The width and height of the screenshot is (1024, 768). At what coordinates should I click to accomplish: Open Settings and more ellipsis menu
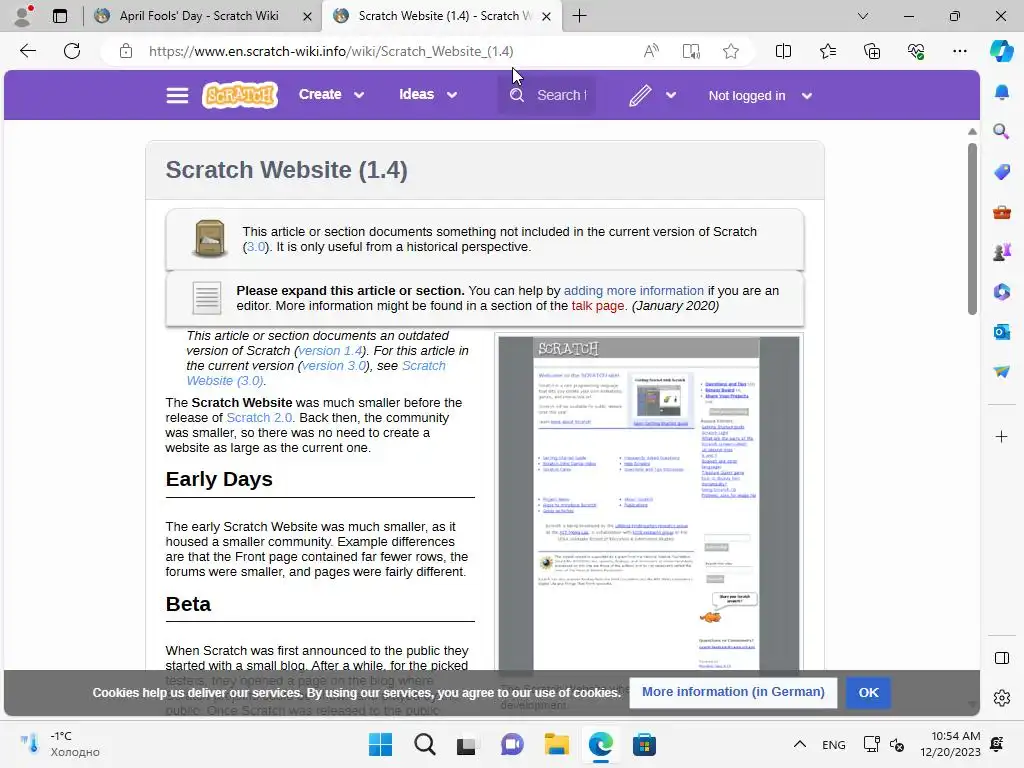coord(959,51)
